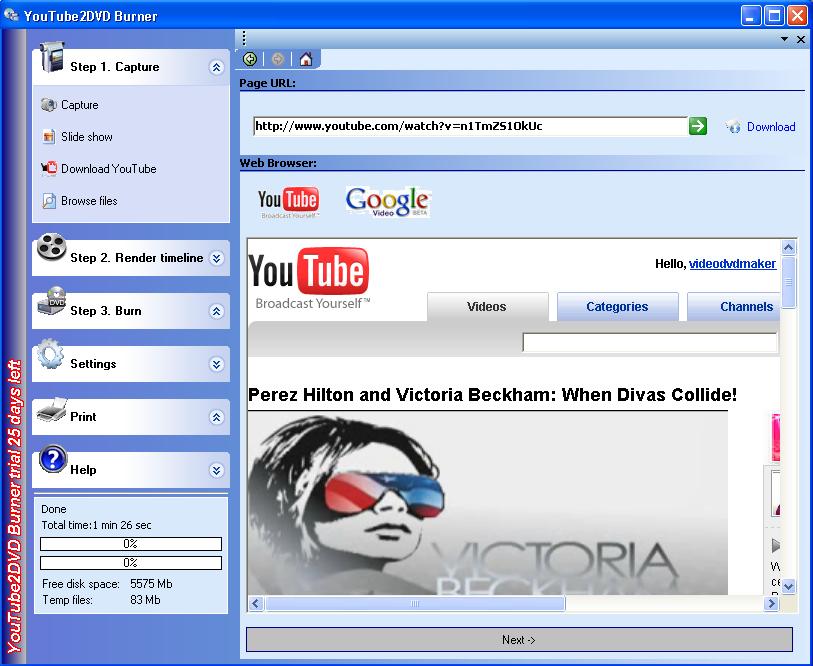
Task: Select the Videos tab on YouTube
Action: (487, 307)
